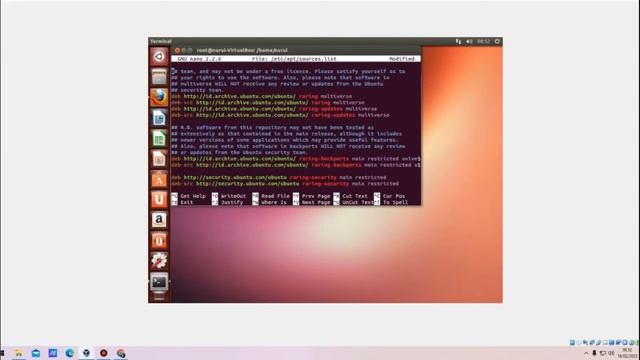Open the blue square app in Windows taskbar

tap(53, 353)
